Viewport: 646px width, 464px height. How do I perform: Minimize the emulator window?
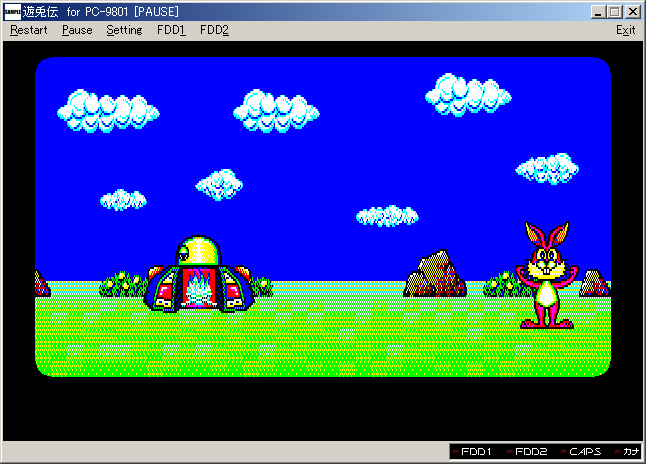[599, 12]
